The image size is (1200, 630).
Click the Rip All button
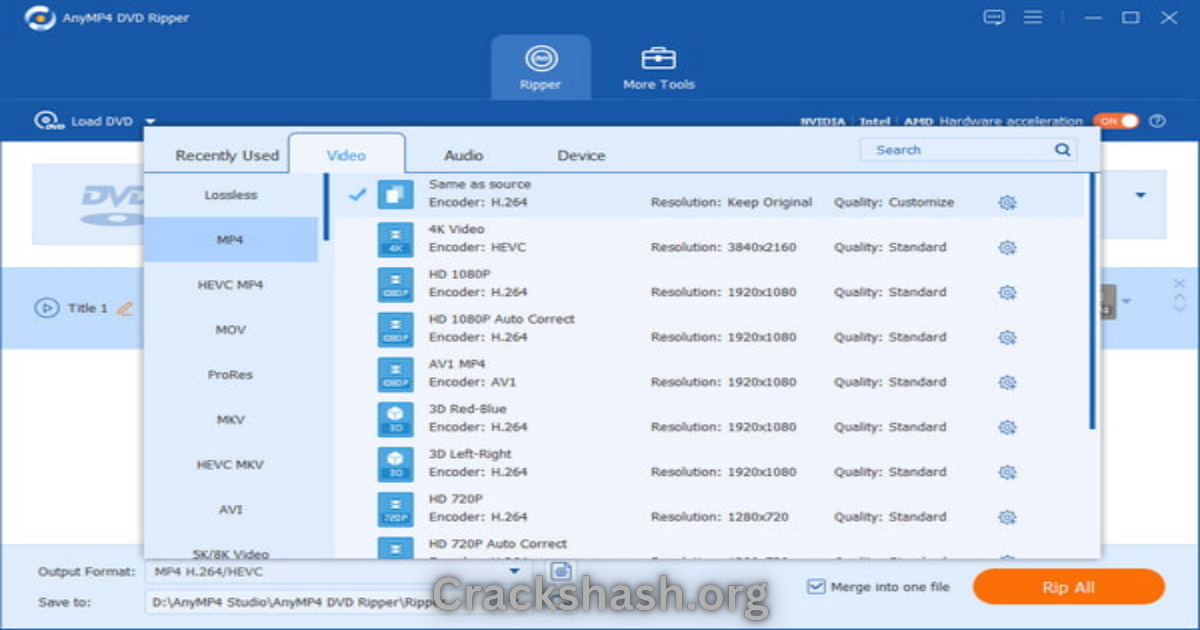[1068, 587]
